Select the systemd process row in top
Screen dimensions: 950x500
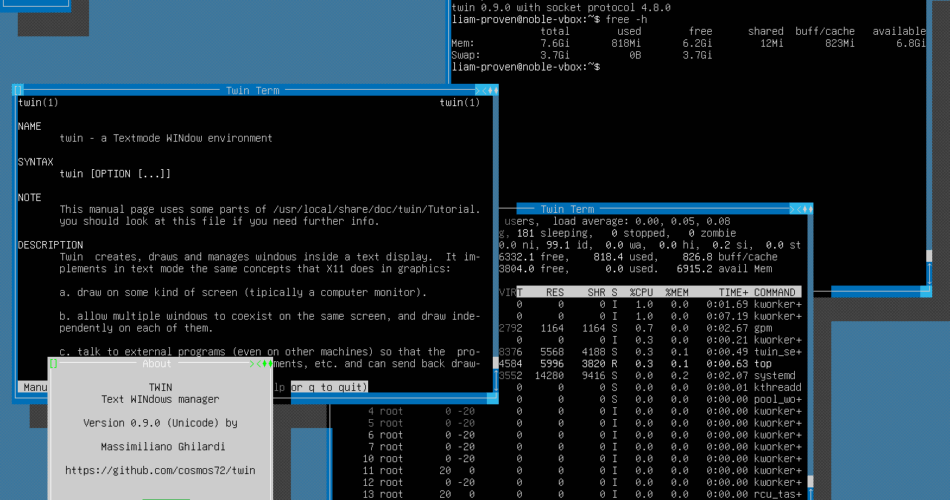[650, 376]
